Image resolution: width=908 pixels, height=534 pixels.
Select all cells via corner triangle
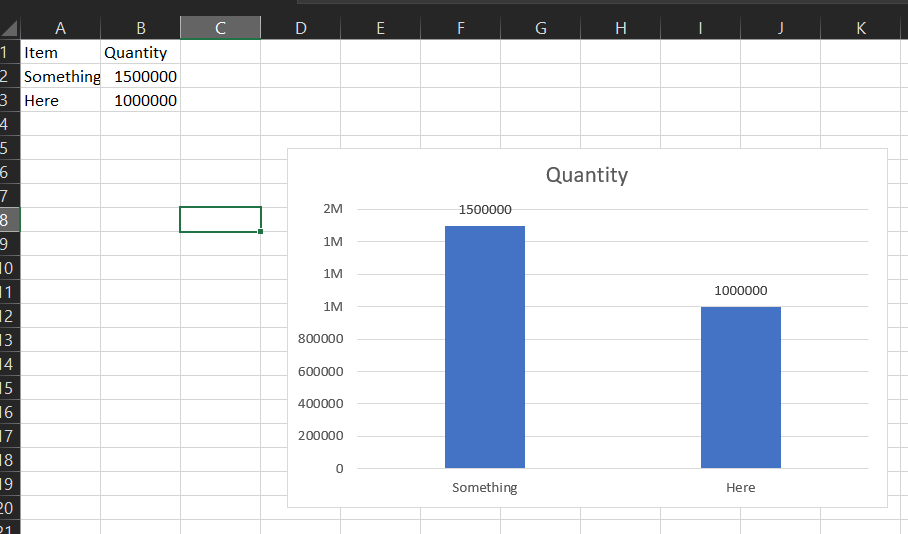10,28
